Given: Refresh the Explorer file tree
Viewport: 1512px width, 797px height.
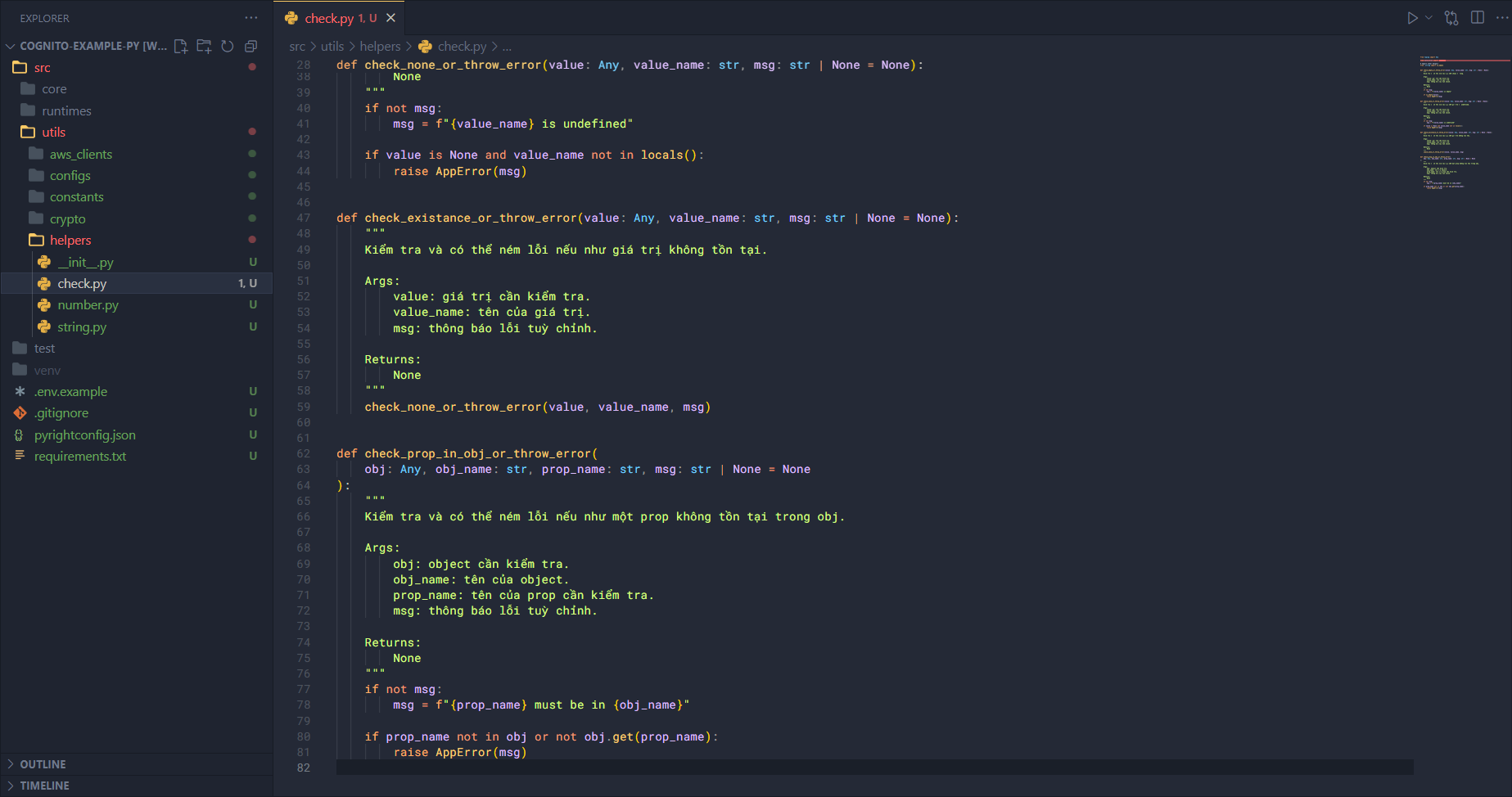Looking at the screenshot, I should point(228,47).
